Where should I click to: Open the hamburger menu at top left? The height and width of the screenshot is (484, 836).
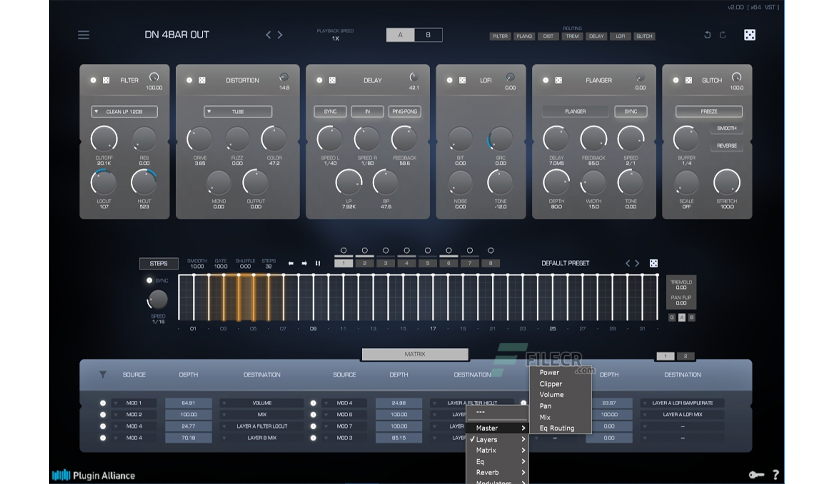point(83,35)
